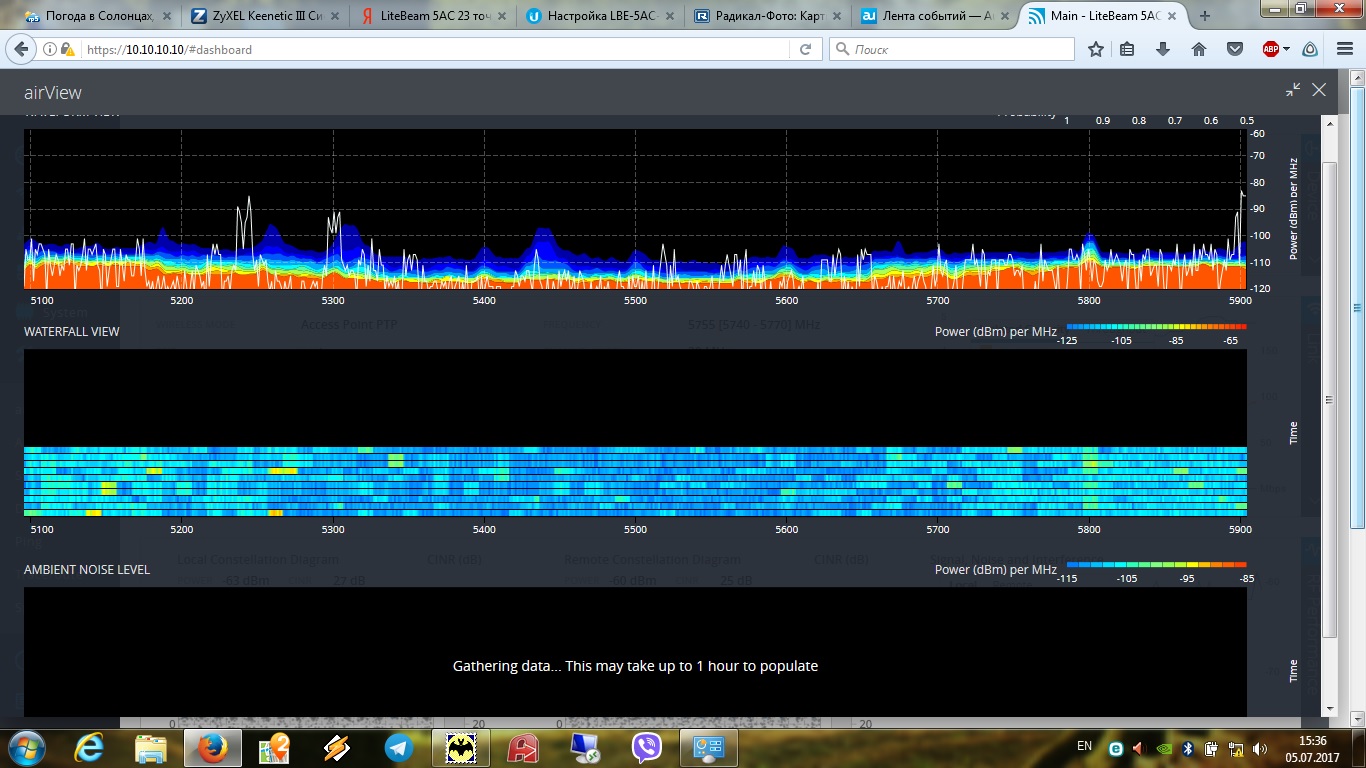Click the Adblock Plus ABP icon
Viewport: 1366px width, 768px height.
[1271, 49]
